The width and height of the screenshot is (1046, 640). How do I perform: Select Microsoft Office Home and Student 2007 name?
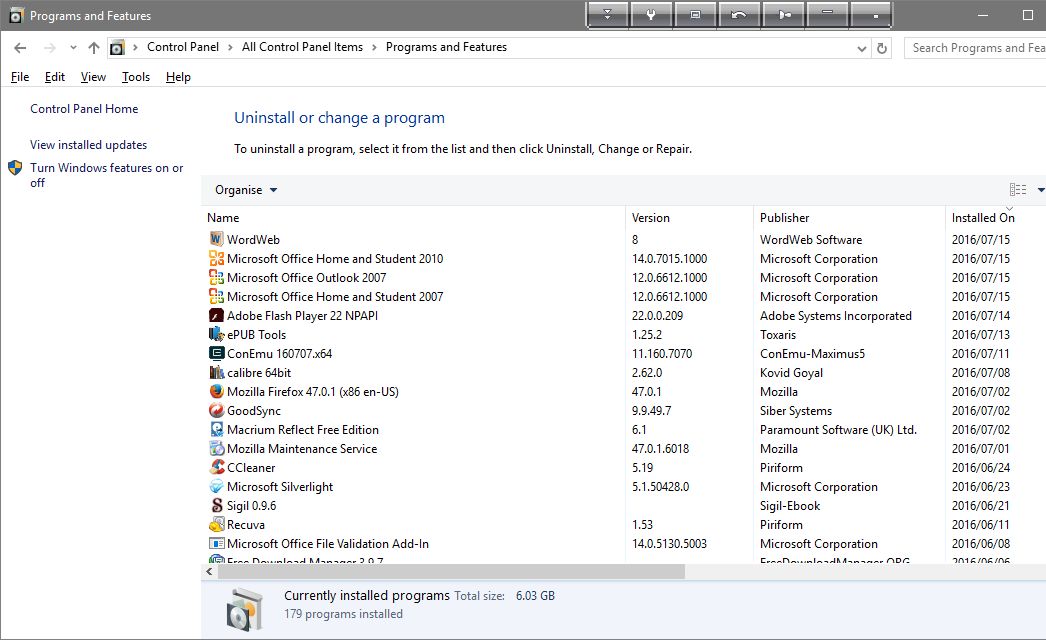tap(335, 296)
